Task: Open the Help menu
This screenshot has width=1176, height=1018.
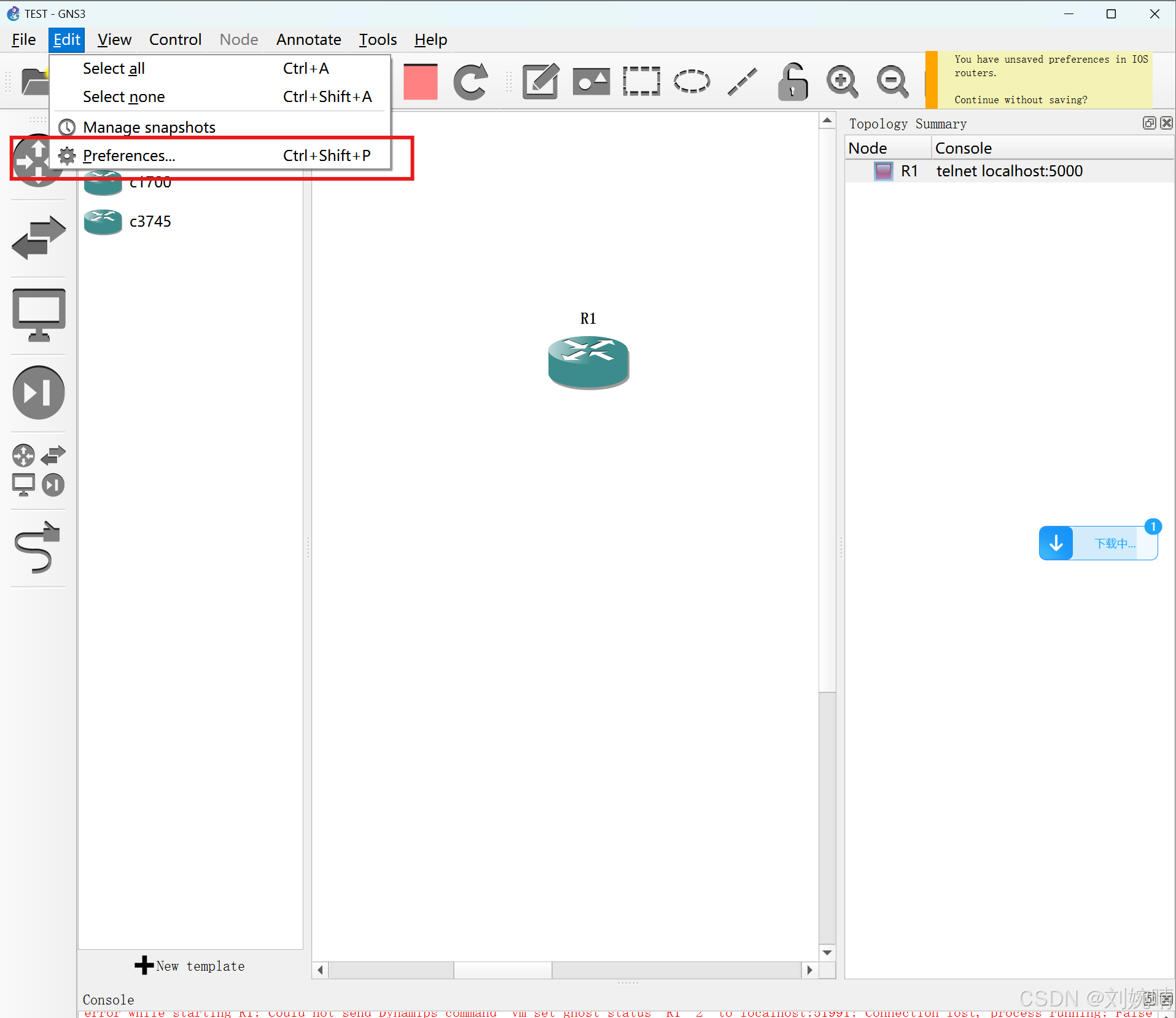Action: coord(430,40)
